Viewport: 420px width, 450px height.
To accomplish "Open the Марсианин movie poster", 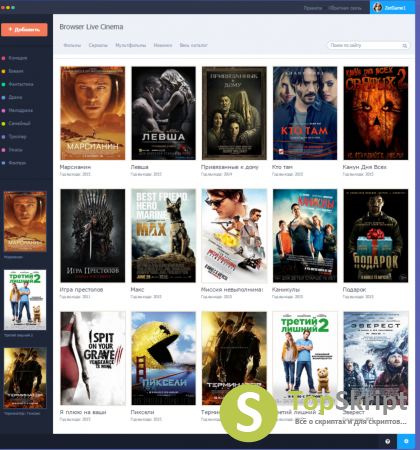I will click(x=93, y=113).
